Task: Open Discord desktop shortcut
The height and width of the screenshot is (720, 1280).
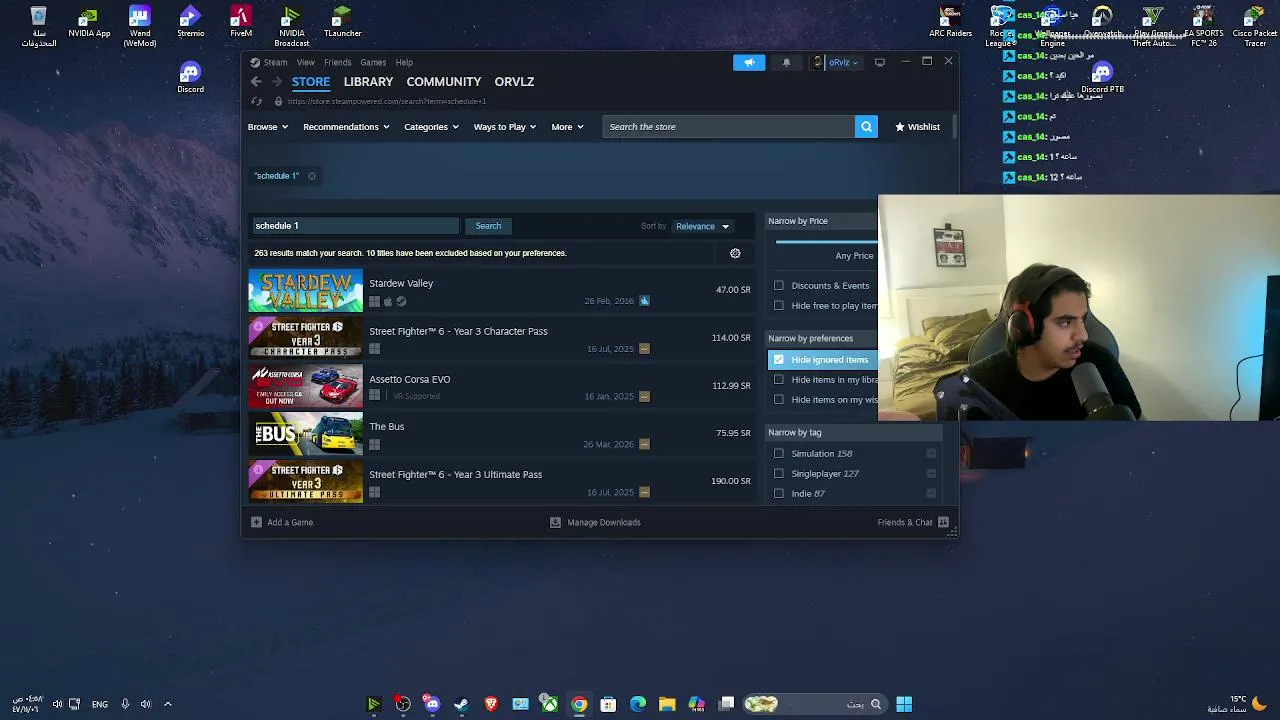Action: tap(190, 78)
